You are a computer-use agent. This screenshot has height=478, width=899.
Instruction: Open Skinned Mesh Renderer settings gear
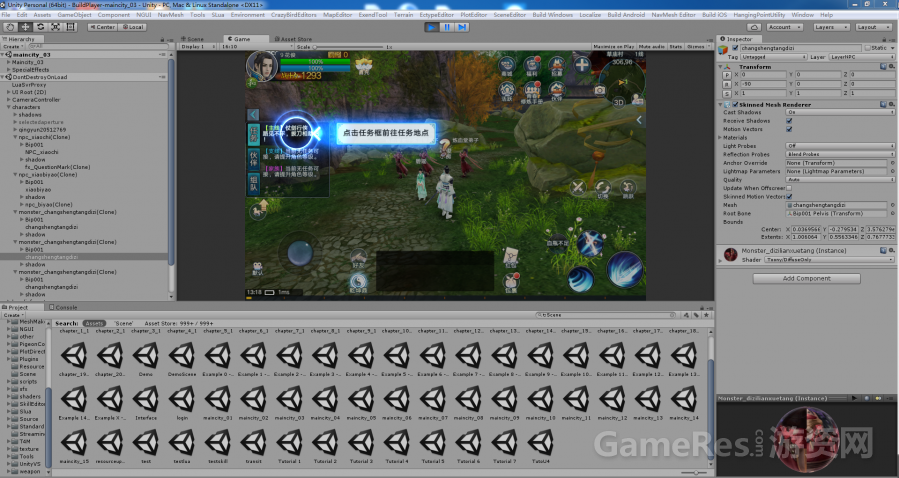(892, 104)
